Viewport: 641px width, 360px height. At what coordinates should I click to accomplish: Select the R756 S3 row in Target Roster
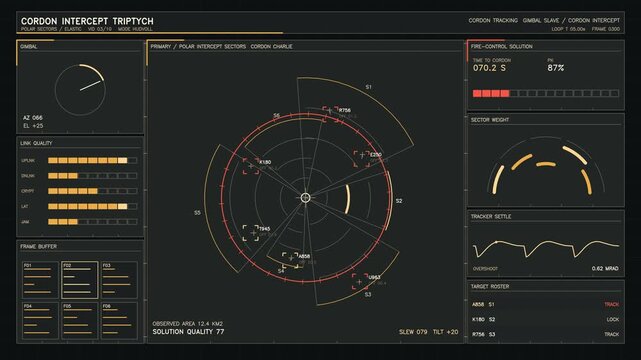[545, 334]
